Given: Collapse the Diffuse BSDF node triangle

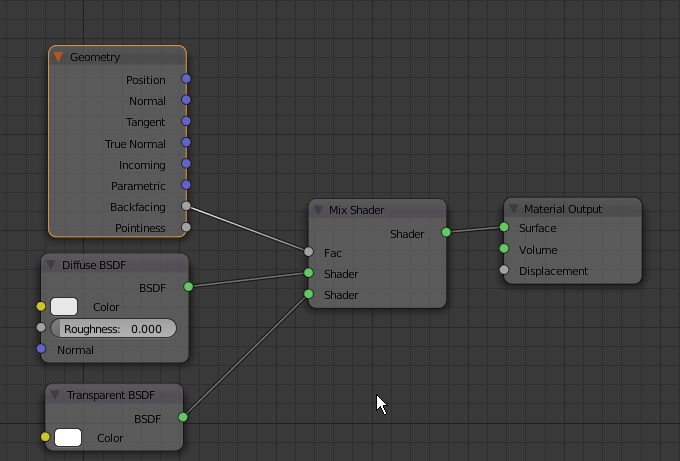Looking at the screenshot, I should tap(51, 265).
